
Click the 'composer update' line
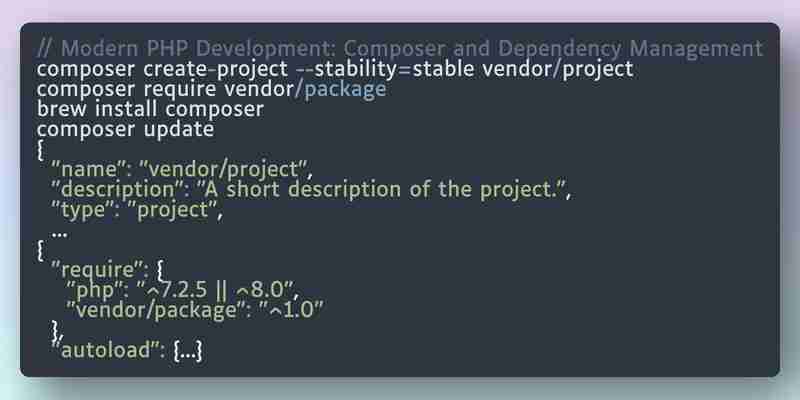[126, 129]
